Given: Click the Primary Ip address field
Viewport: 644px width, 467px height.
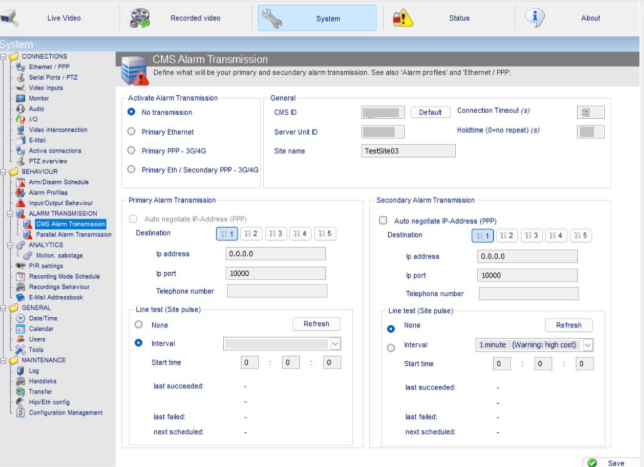Looking at the screenshot, I should (276, 254).
